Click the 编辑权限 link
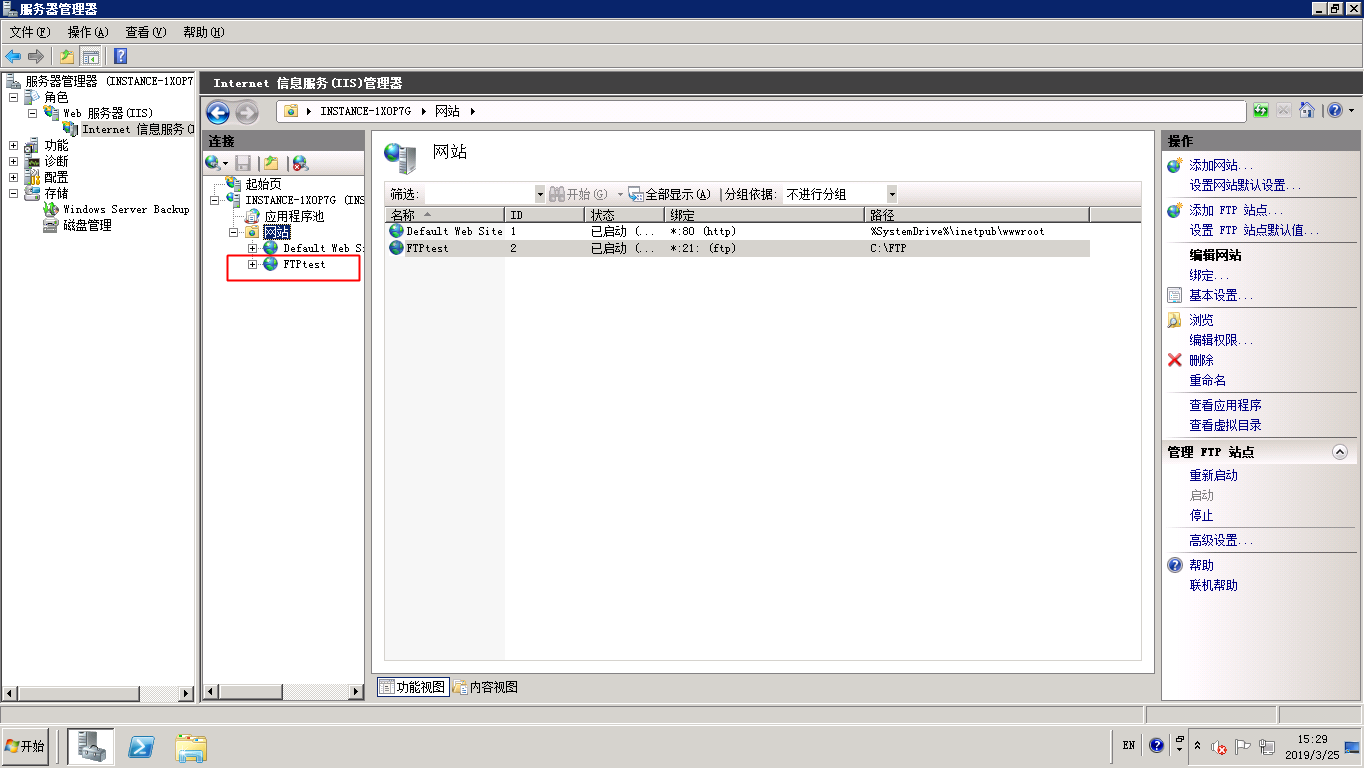This screenshot has width=1364, height=768. click(1221, 340)
